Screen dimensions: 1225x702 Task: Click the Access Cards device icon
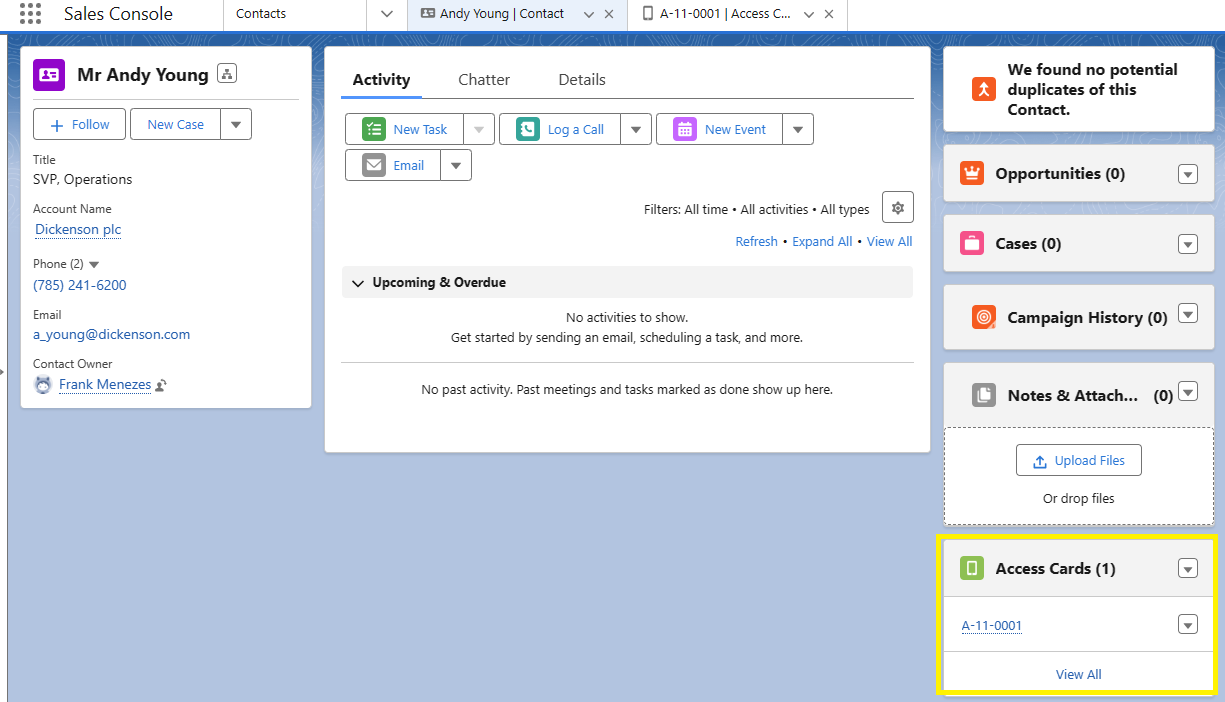tap(972, 568)
